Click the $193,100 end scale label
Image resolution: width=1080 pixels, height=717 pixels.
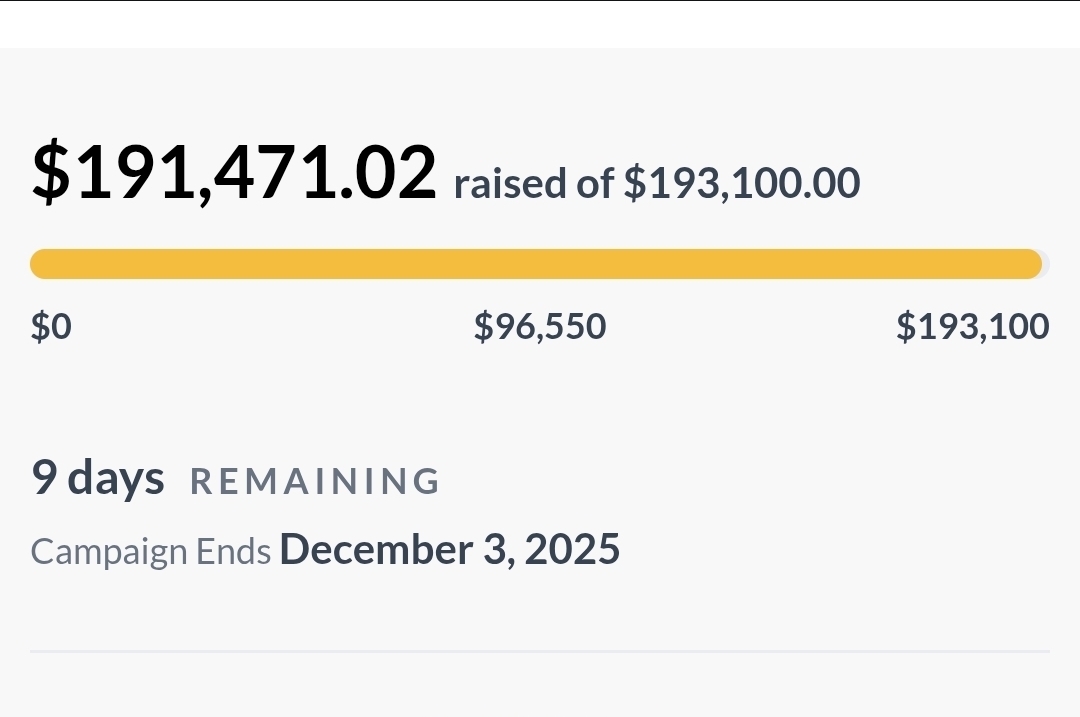(972, 327)
